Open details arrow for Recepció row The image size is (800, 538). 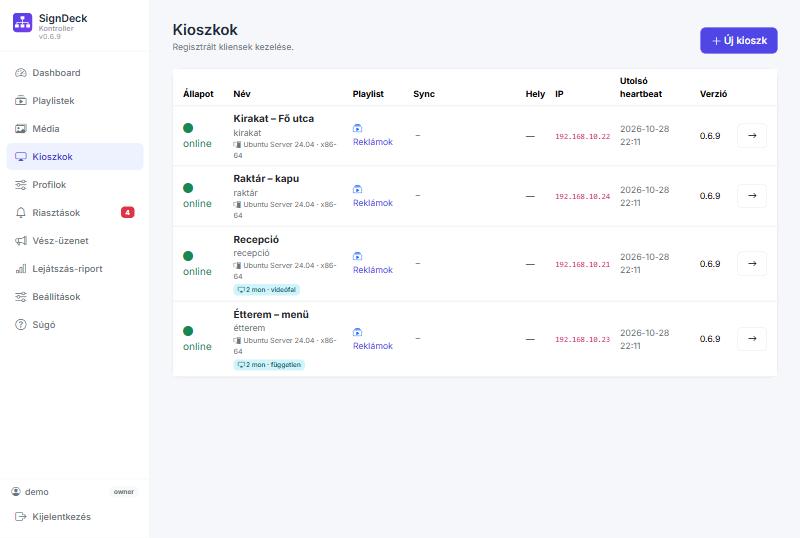pos(752,263)
